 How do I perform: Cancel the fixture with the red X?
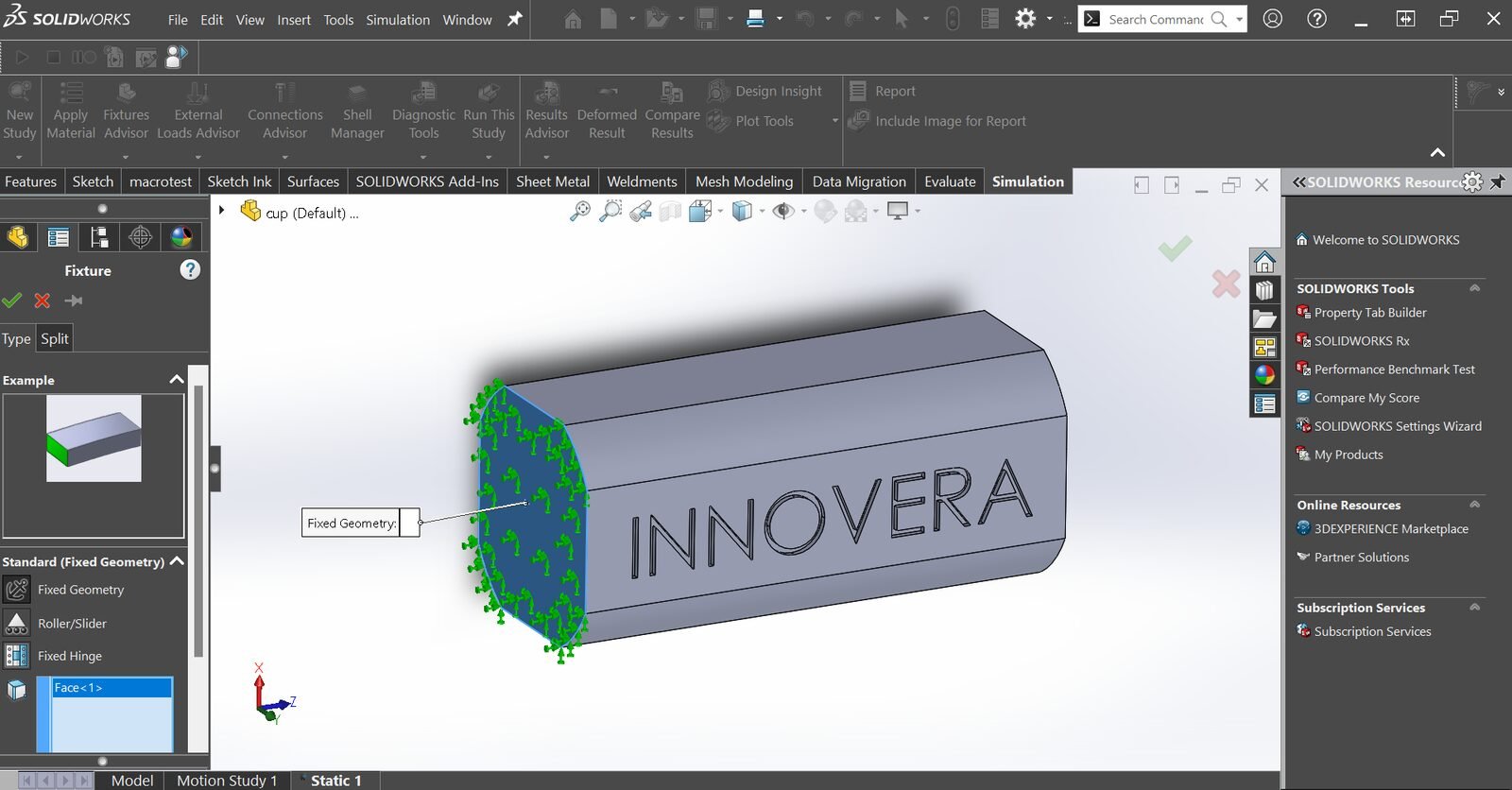[43, 301]
